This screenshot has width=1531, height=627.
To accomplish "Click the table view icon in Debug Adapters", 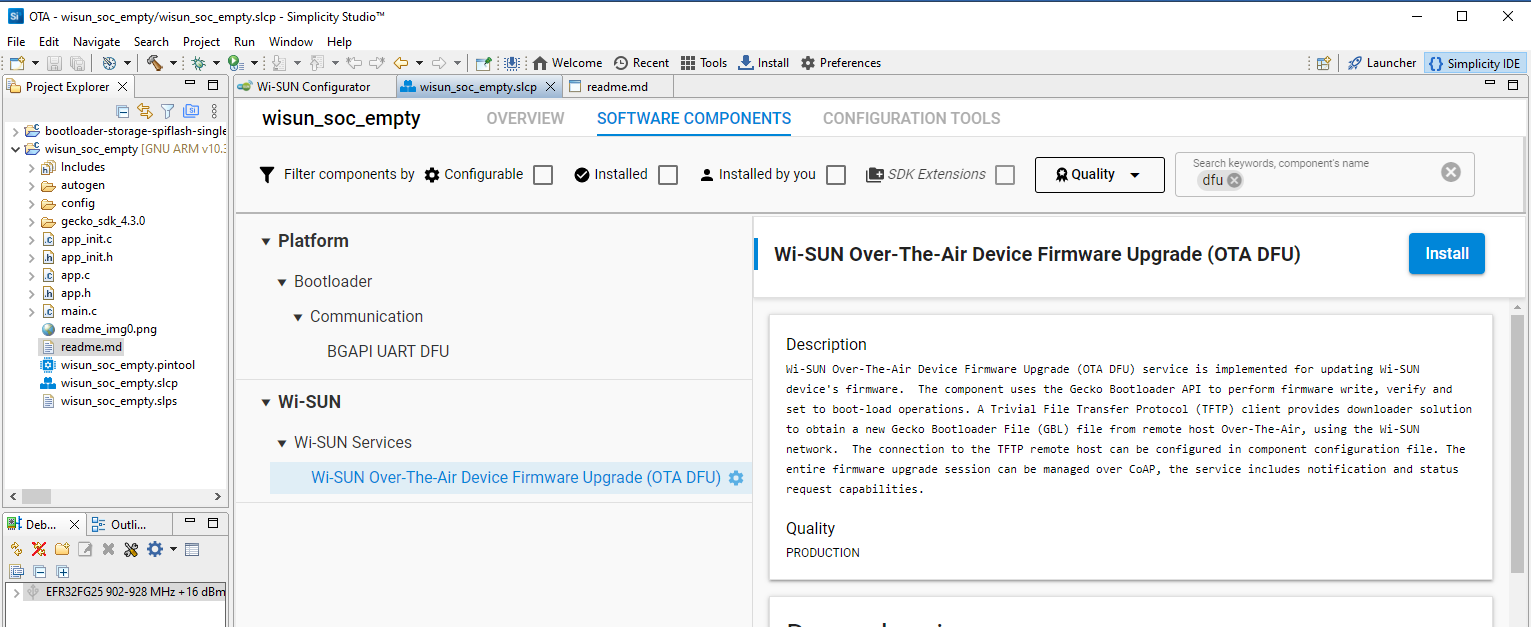I will pos(192,549).
